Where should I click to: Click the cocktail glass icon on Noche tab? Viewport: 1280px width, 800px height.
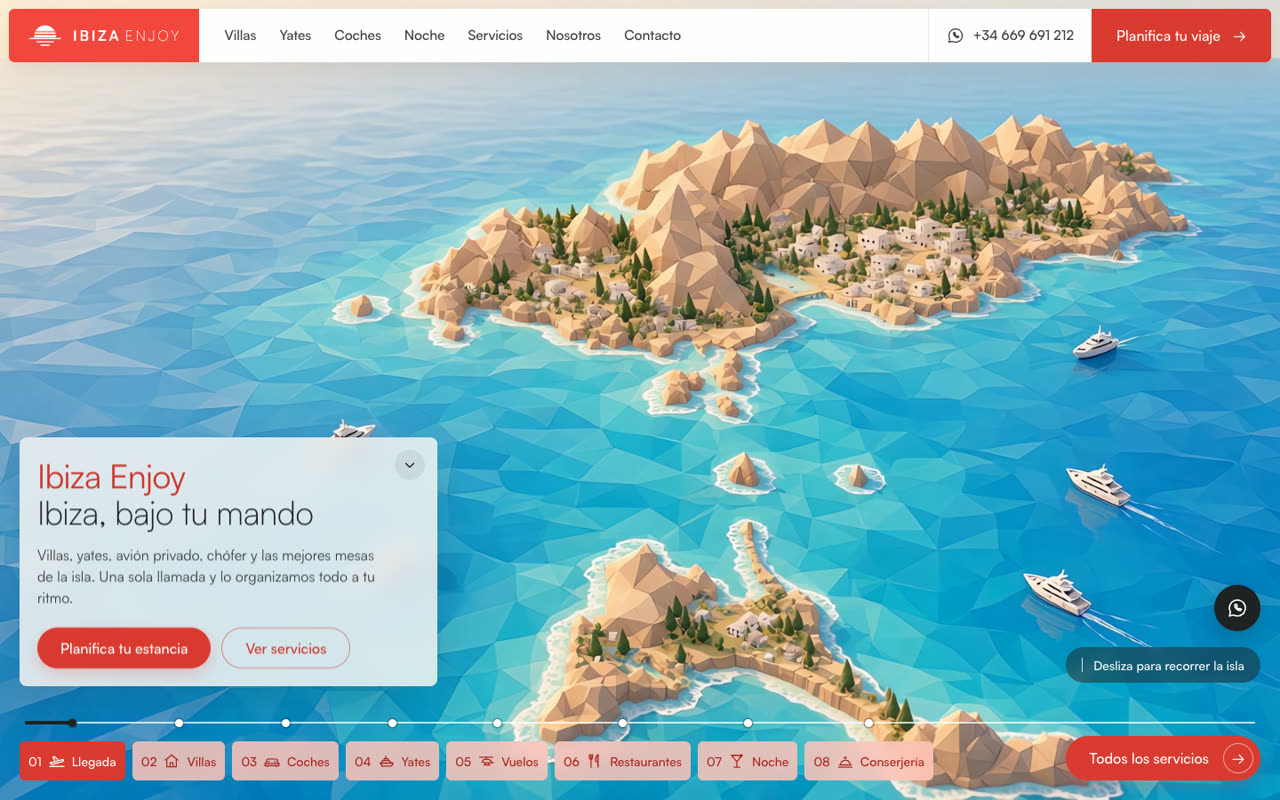737,762
